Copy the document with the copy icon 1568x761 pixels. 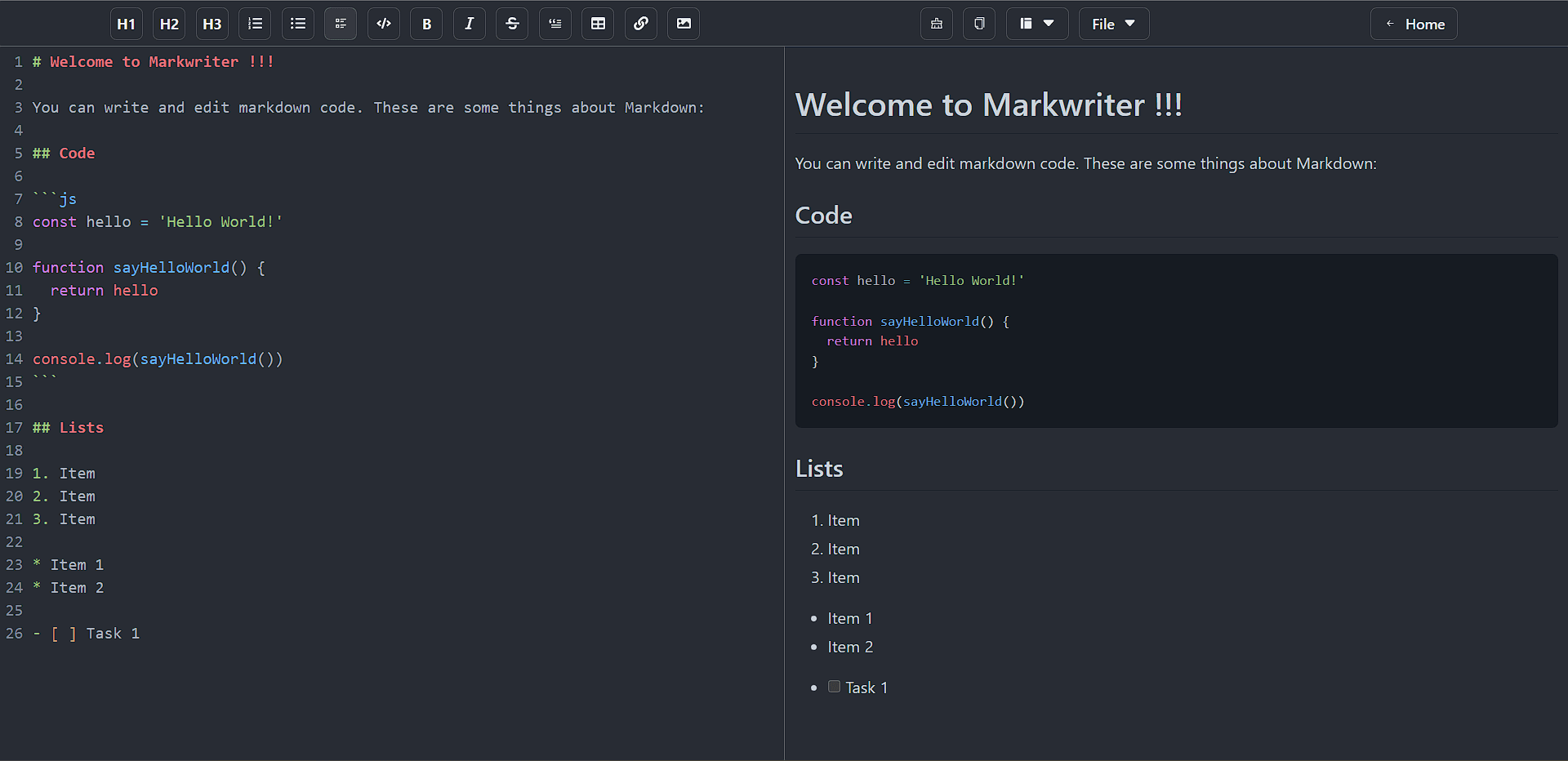(979, 24)
